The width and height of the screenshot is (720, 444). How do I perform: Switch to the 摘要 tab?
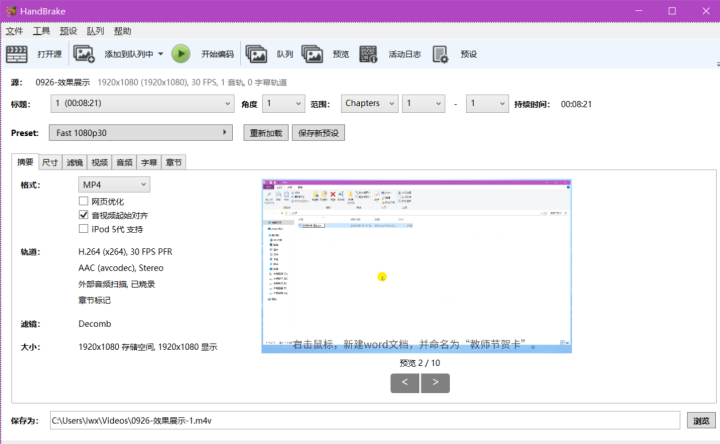(x=25, y=162)
